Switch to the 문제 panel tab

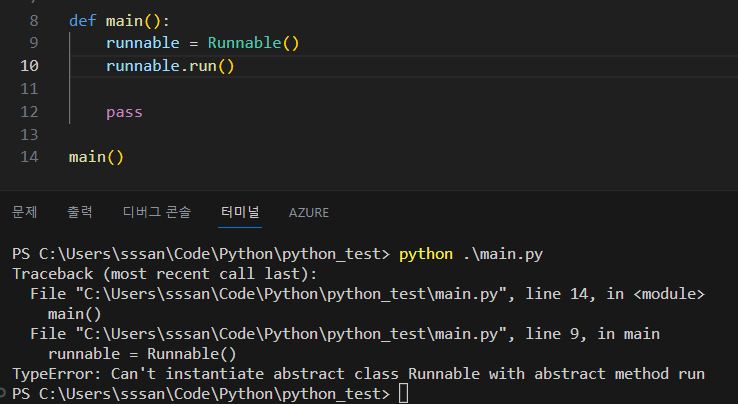24,212
